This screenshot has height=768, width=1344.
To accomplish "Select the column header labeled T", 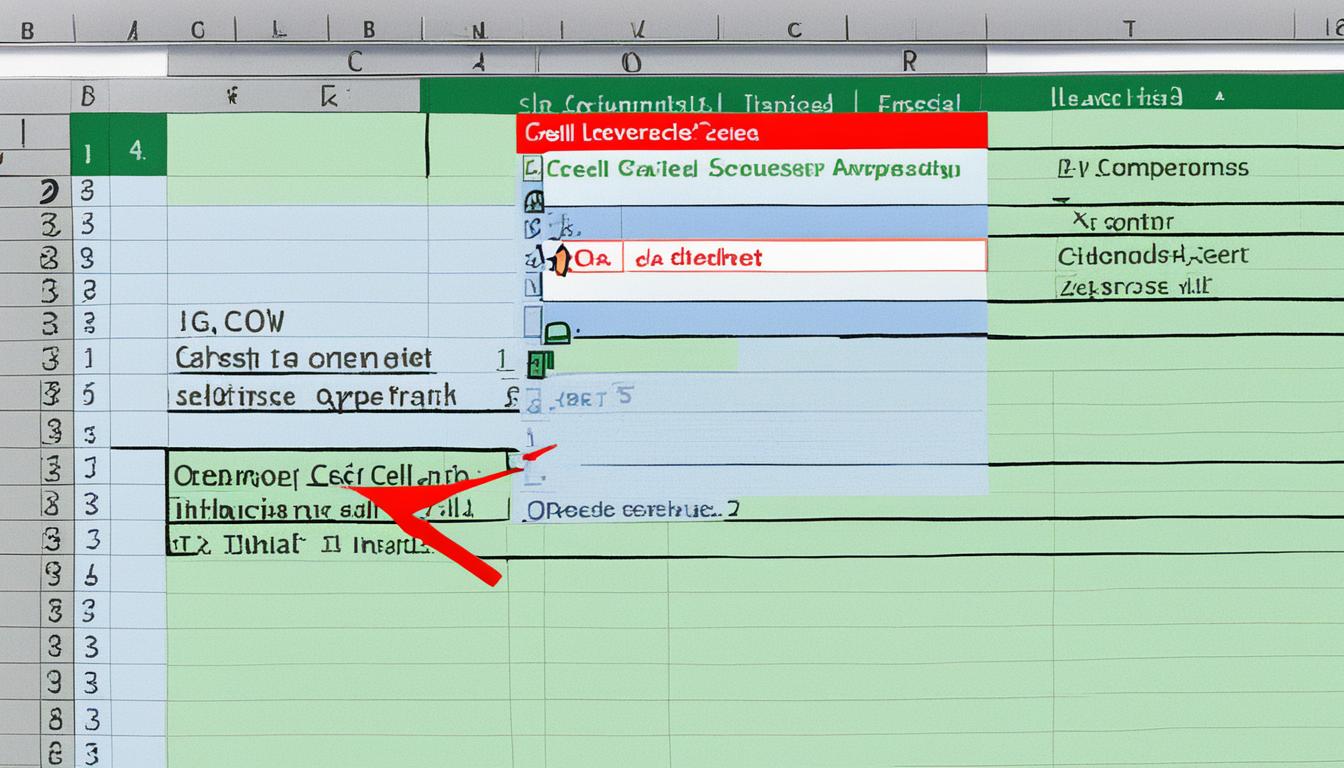I will coord(1129,29).
